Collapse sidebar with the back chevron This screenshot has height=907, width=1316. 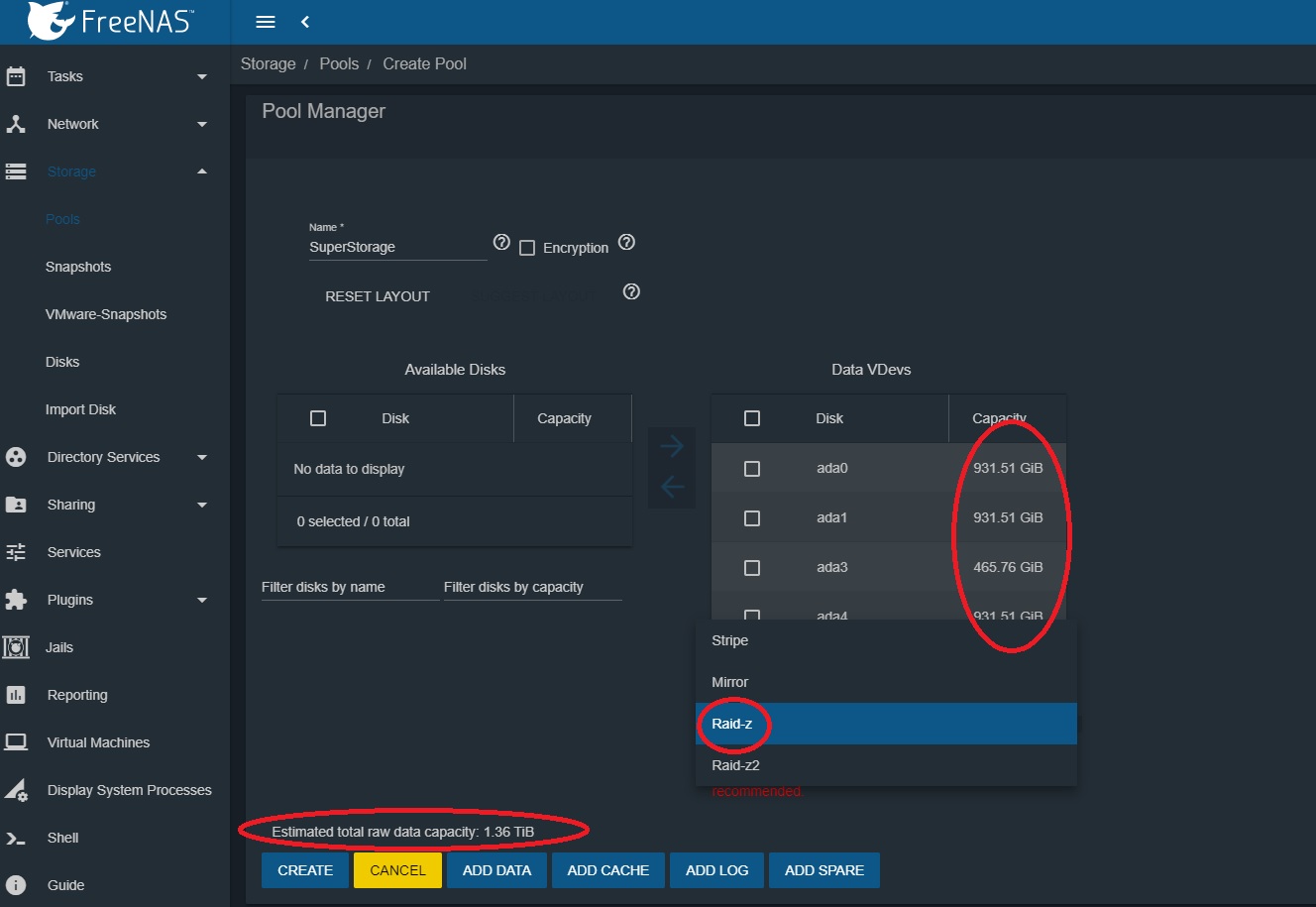click(305, 22)
